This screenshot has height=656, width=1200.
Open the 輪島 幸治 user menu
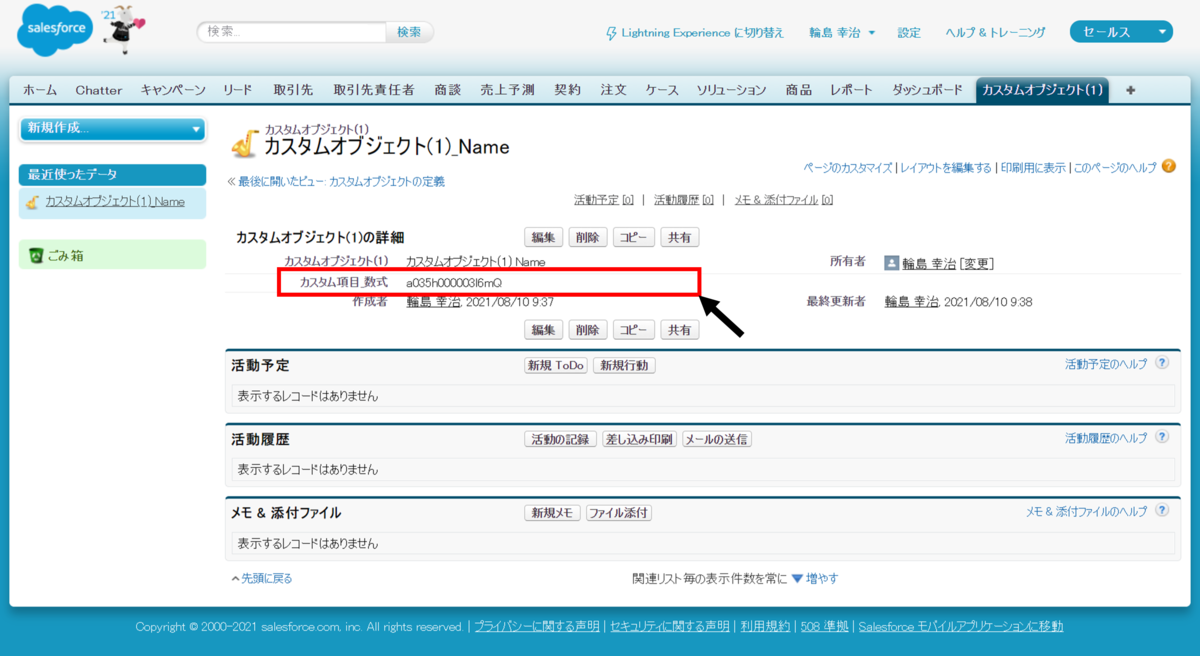[x=842, y=33]
